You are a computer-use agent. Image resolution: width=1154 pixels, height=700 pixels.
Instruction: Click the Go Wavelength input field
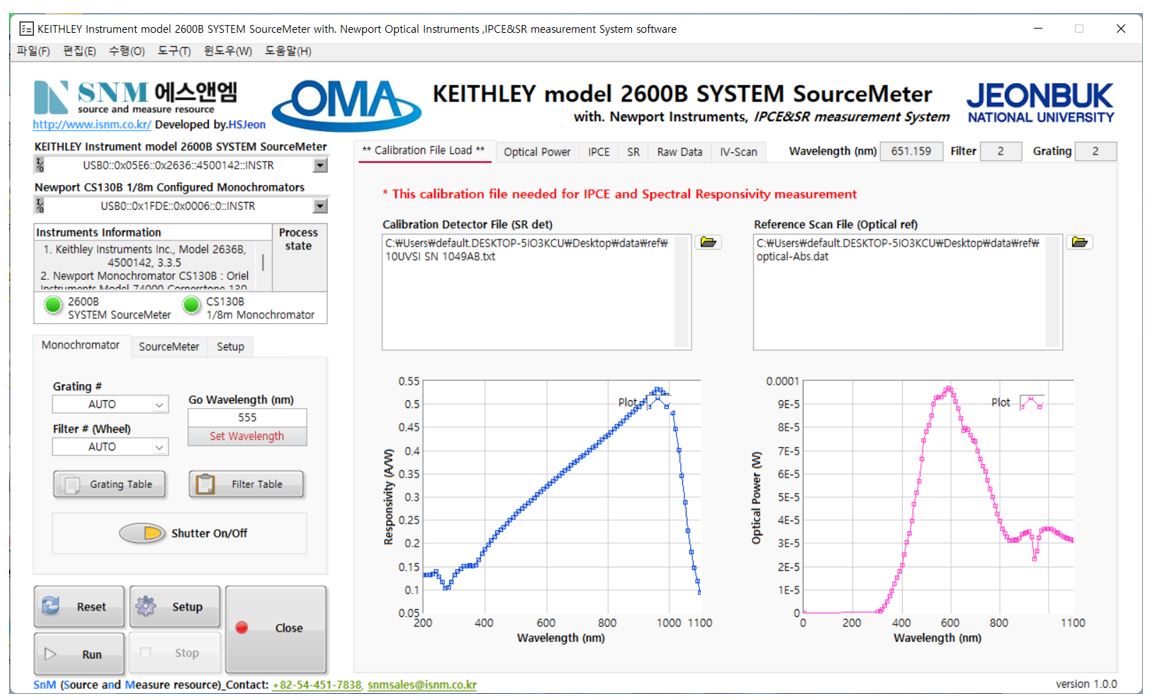point(247,418)
